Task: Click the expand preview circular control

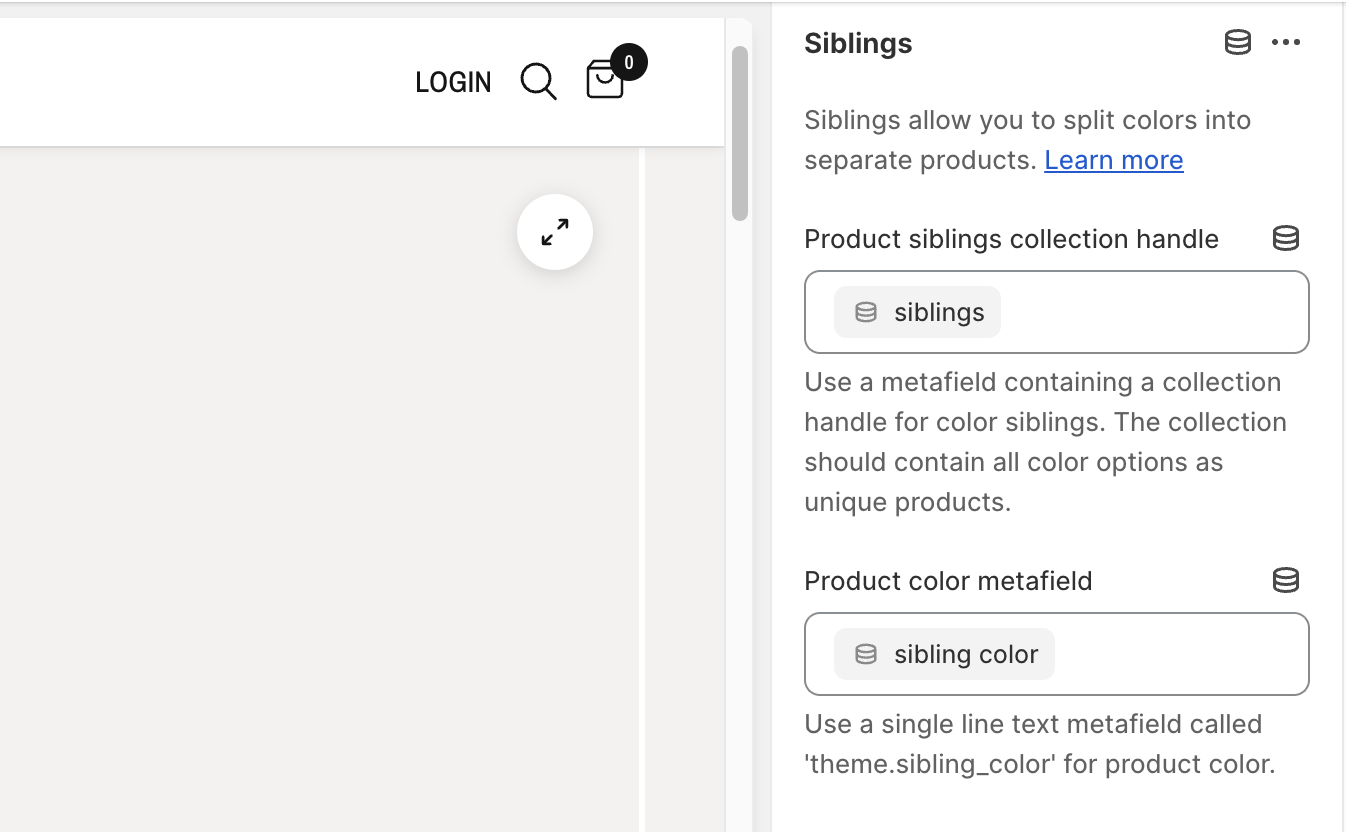Action: [x=554, y=231]
